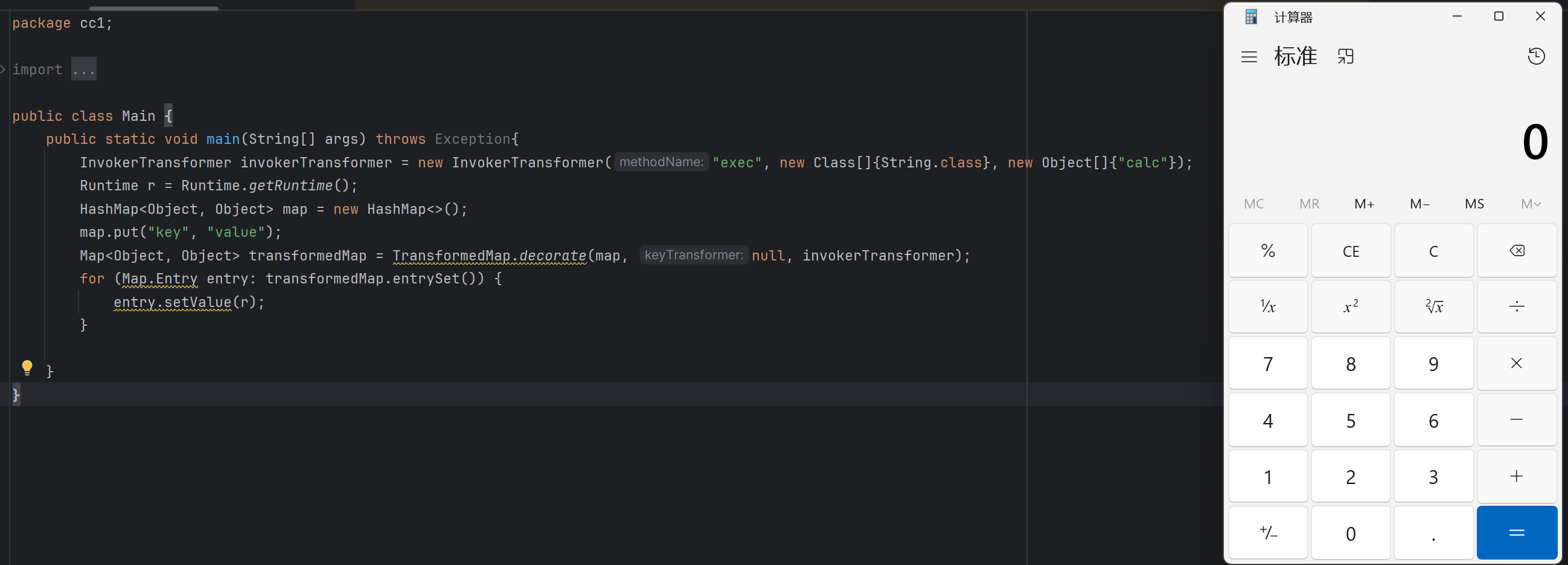Click the CE clear entry key
This screenshot has width=1568, height=565.
pyautogui.click(x=1351, y=251)
